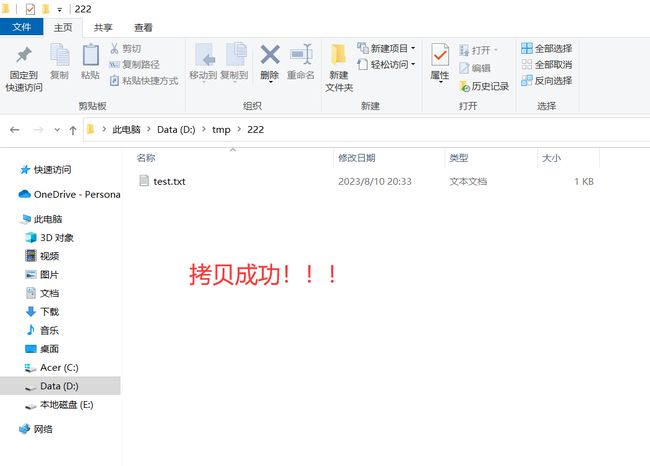Open Copy to (复制到) command
Image resolution: width=650 pixels, height=466 pixels.
click(x=235, y=62)
